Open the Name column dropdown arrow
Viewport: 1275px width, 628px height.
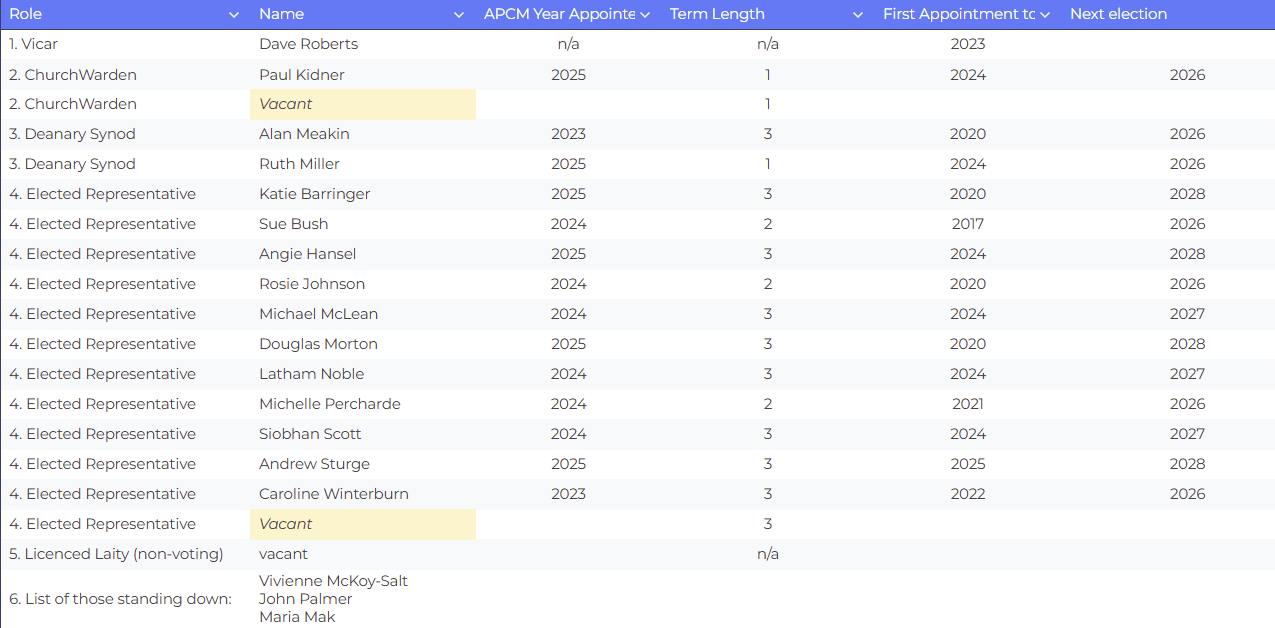click(459, 14)
